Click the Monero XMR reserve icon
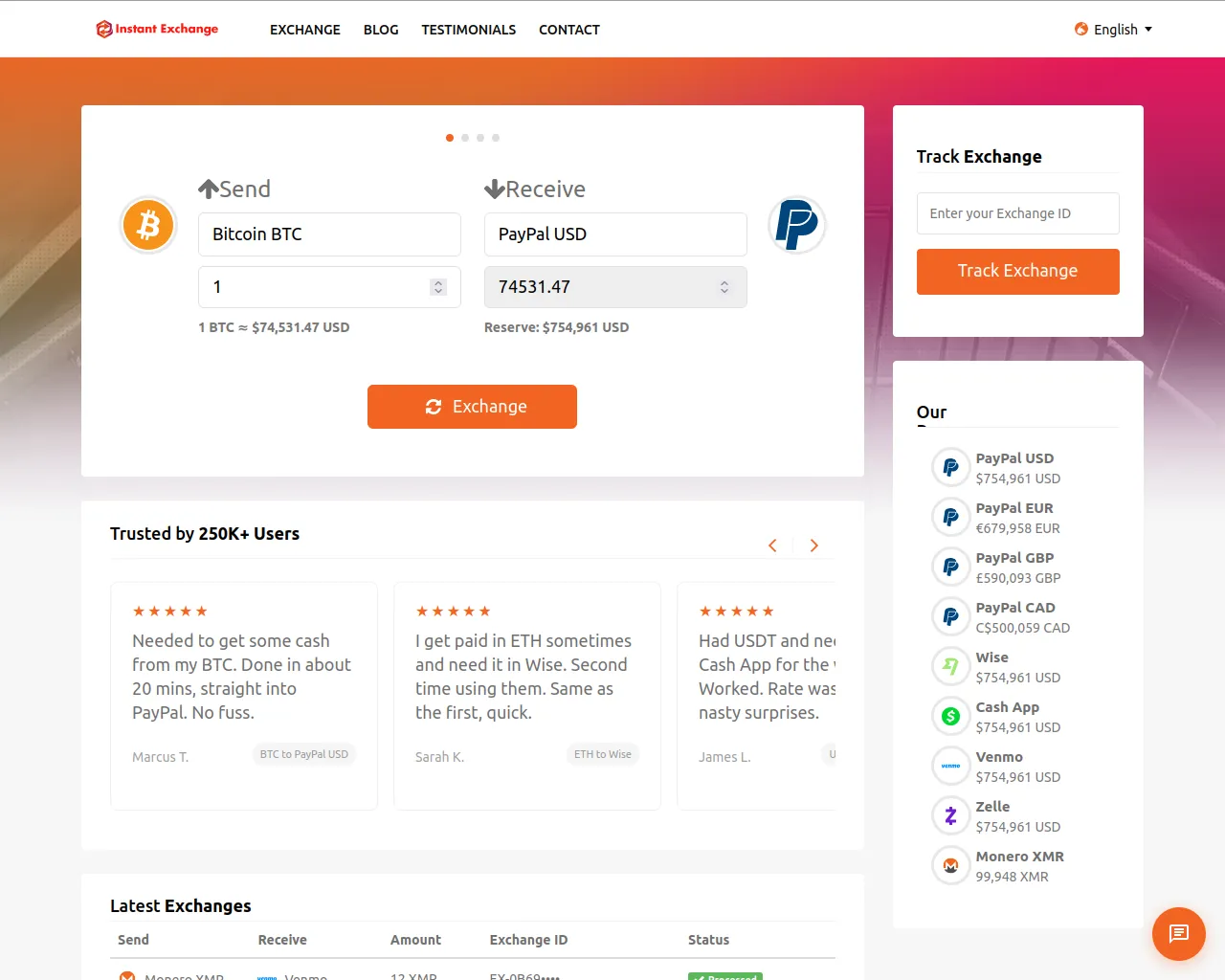 pyautogui.click(x=950, y=865)
